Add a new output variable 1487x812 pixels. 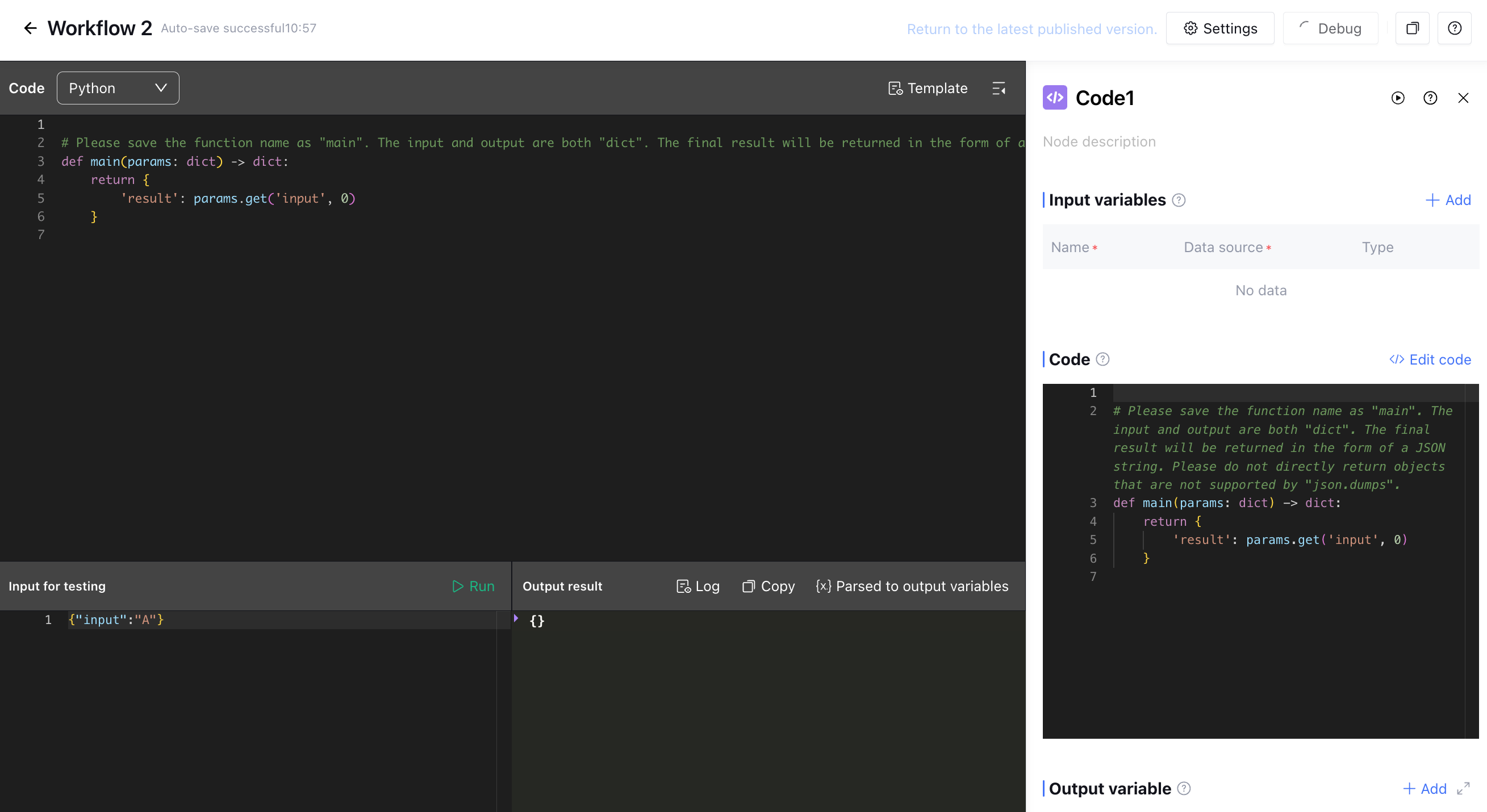click(x=1424, y=788)
